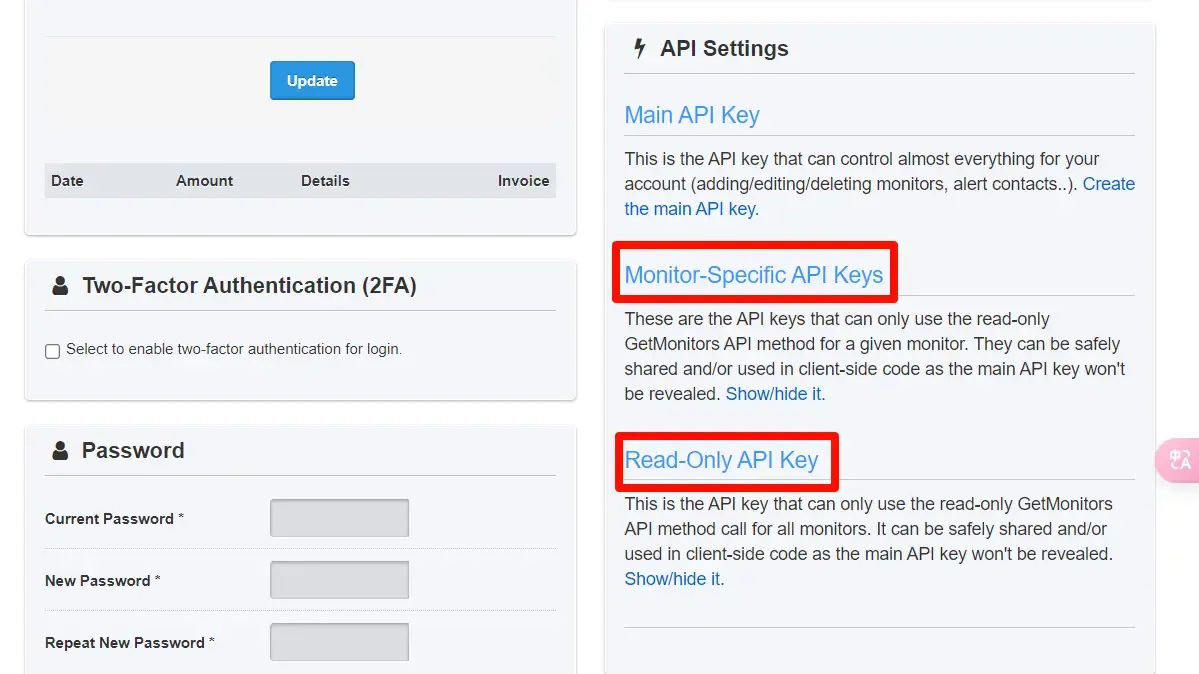
Task: Click the user icon beside Password heading
Action: 60,451
